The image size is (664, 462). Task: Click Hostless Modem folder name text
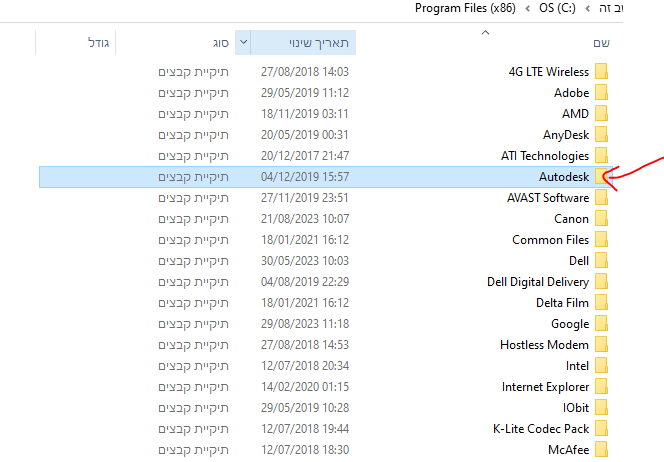pos(544,345)
